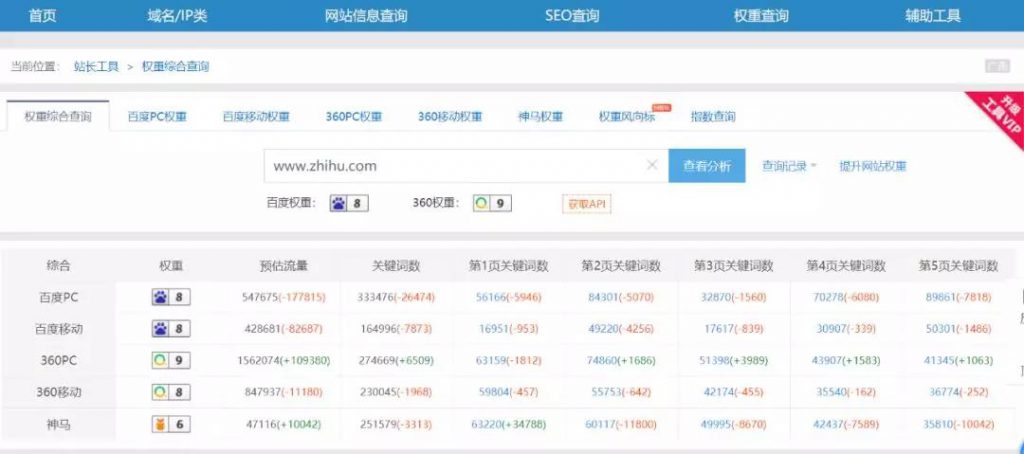Expand the 查询记录 dropdown
Screen dimensions: 1024x454
790,166
